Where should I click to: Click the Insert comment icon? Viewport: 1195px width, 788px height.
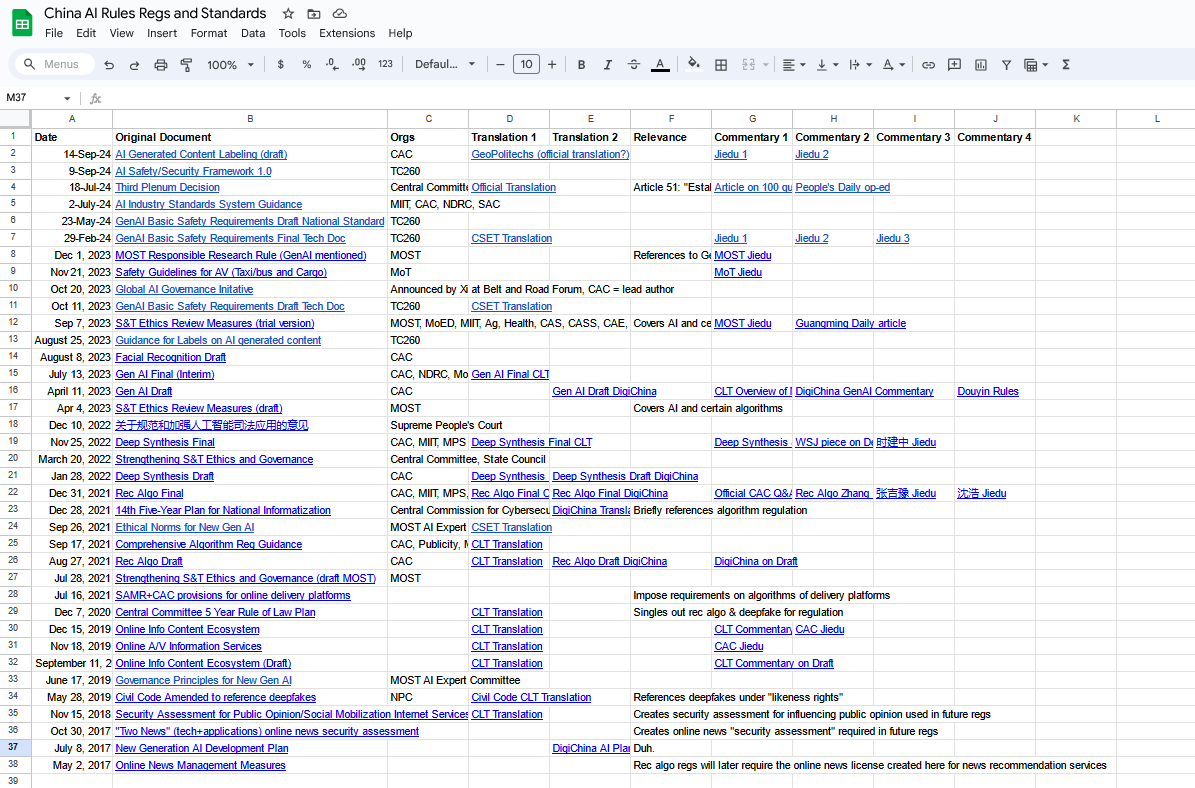point(954,65)
